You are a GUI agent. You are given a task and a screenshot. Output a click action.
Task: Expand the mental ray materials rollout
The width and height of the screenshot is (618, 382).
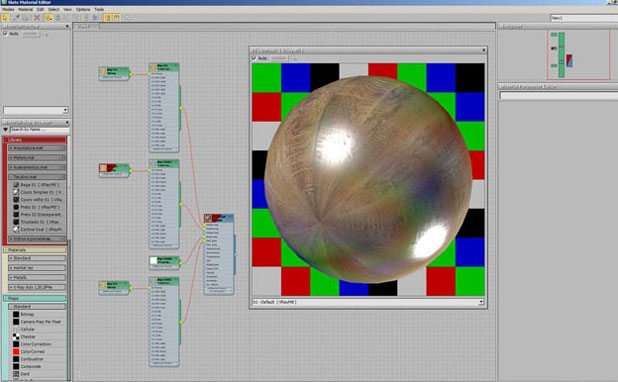pyautogui.click(x=37, y=268)
